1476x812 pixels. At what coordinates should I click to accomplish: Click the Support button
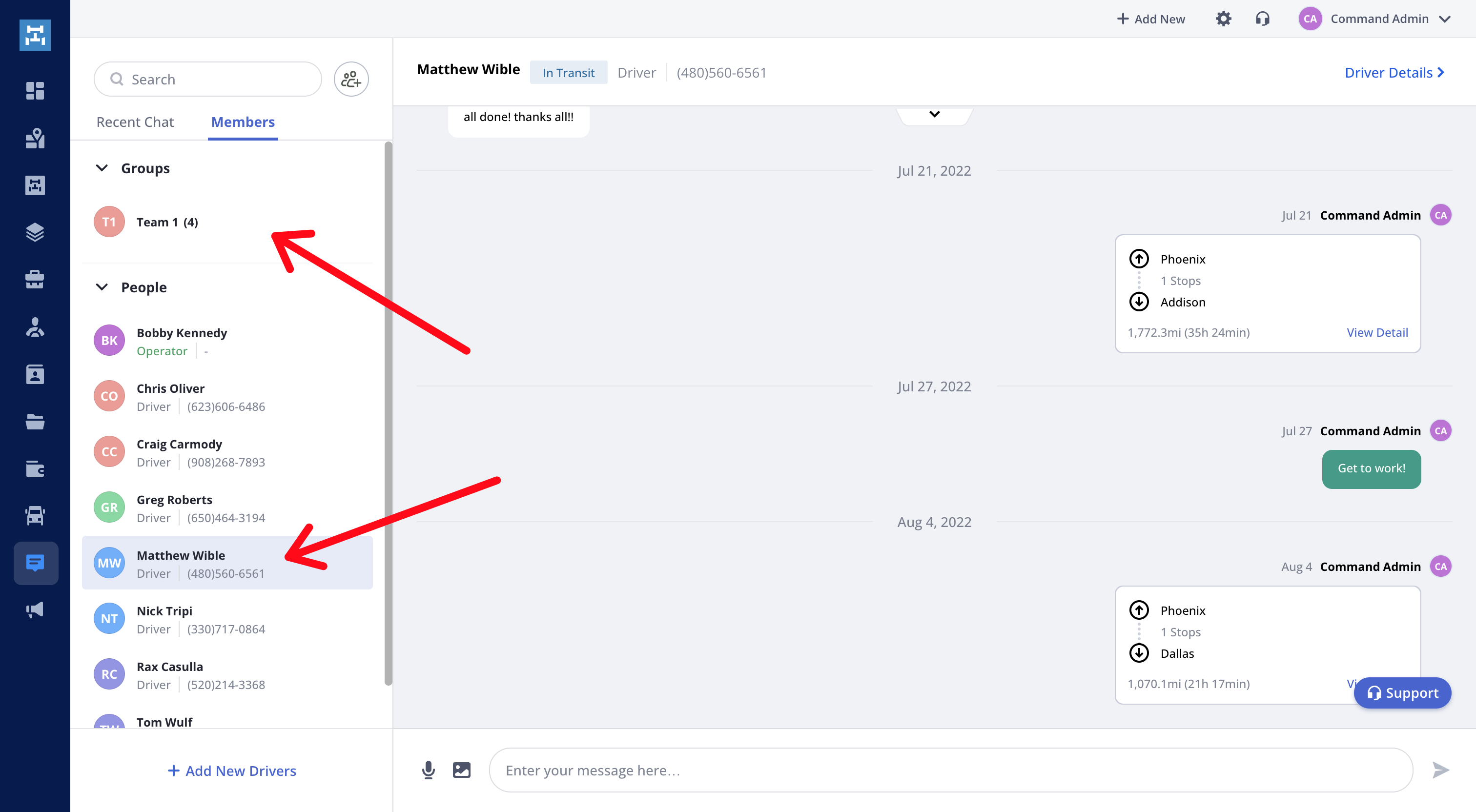(x=1402, y=693)
